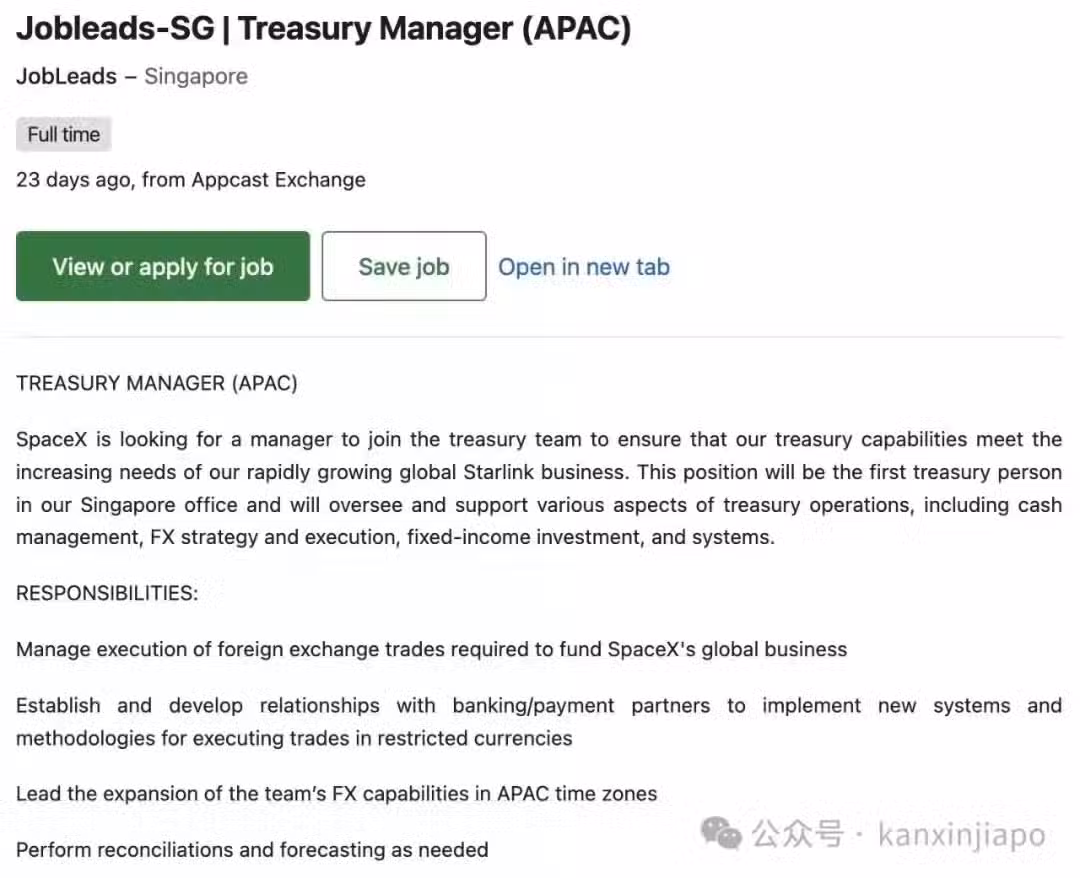
Task: Click the Jobleads-SG Treasury Manager (APAC) title
Action: [x=323, y=29]
